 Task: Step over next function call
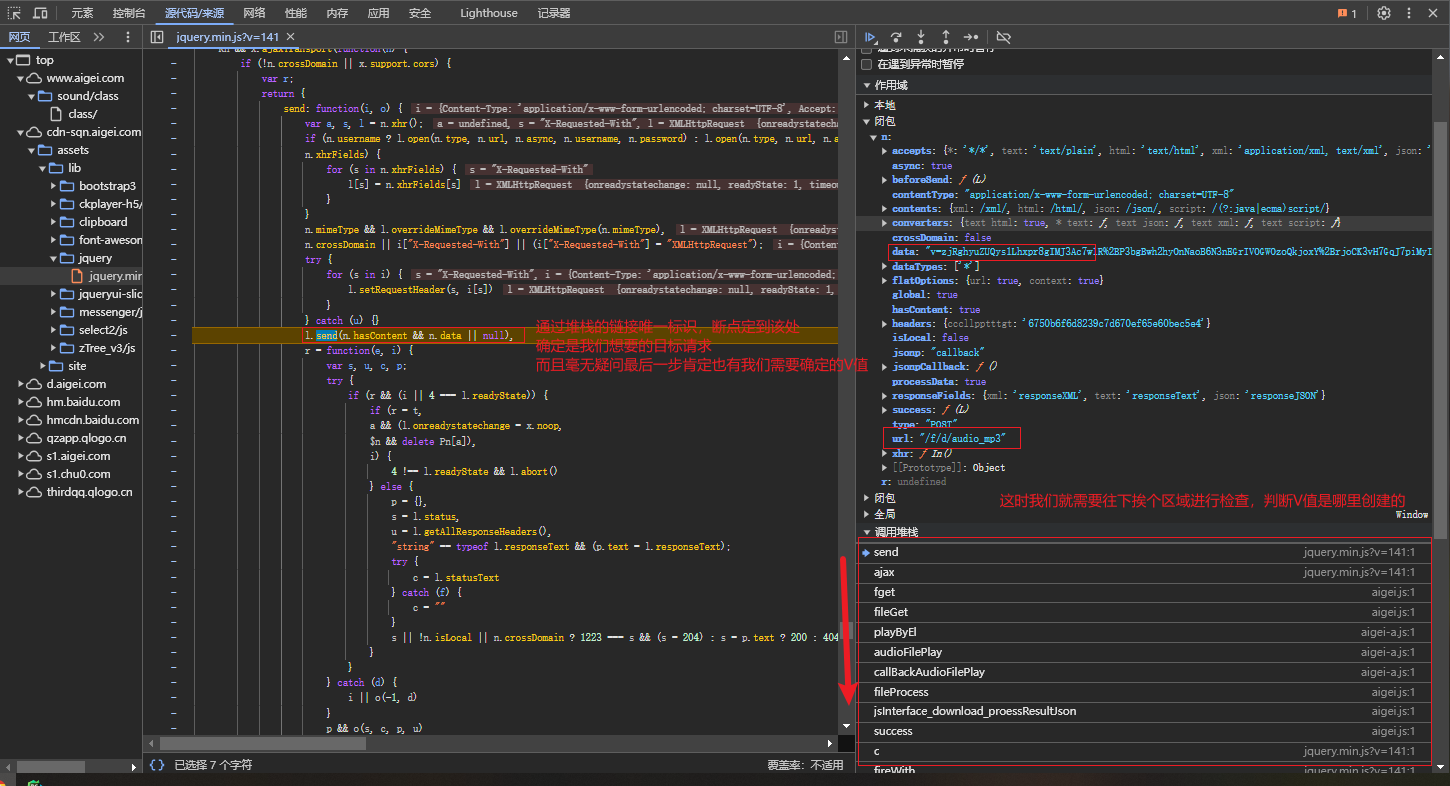point(896,37)
